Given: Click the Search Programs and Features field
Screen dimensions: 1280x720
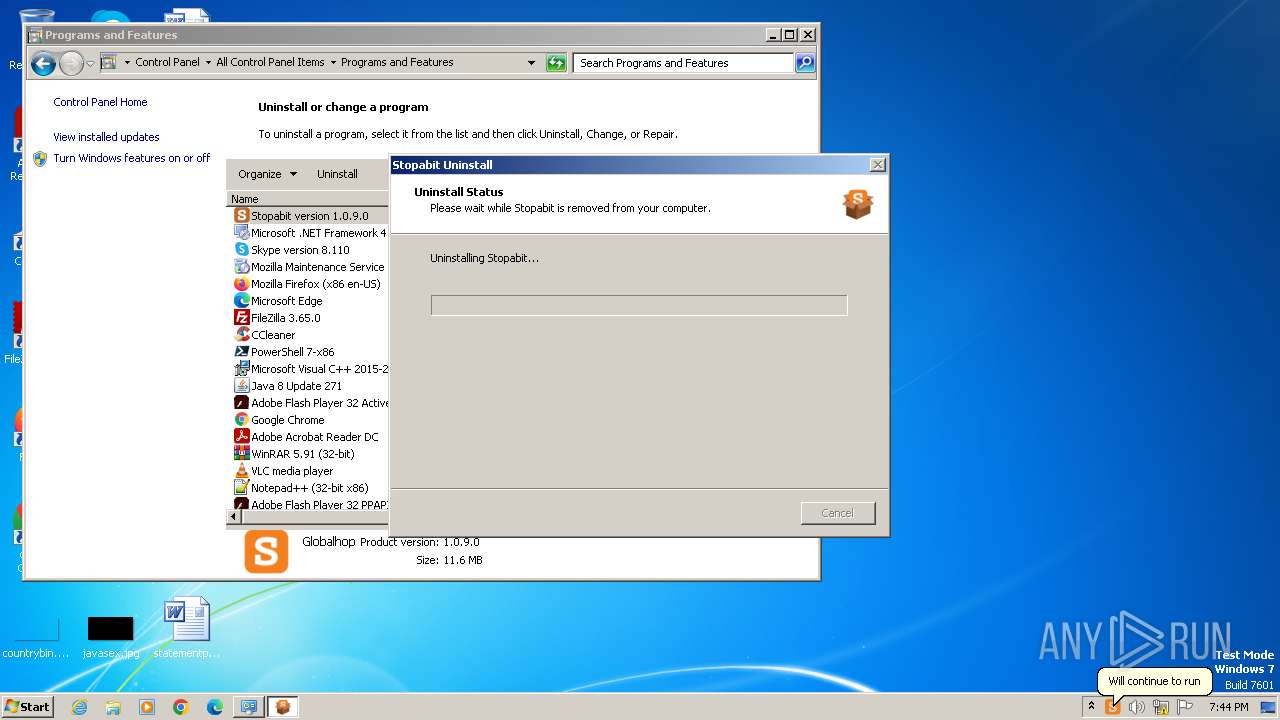Looking at the screenshot, I should coord(684,63).
